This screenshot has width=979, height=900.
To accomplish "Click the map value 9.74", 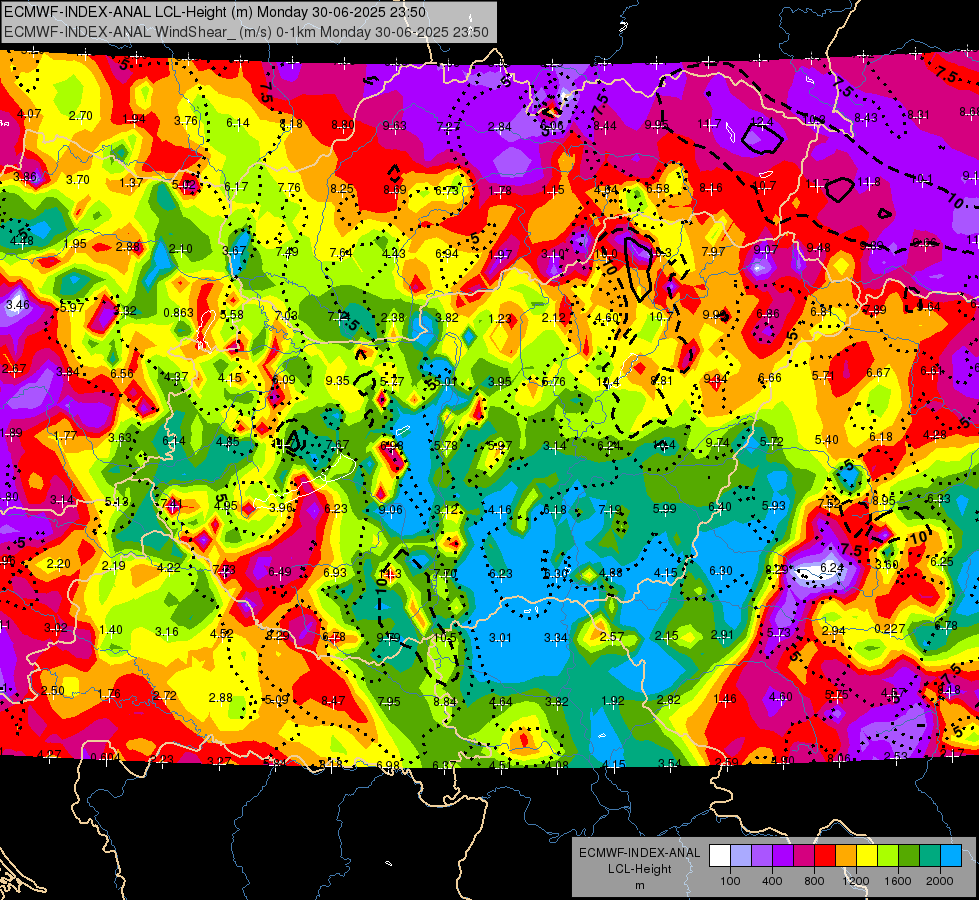I will [x=717, y=442].
